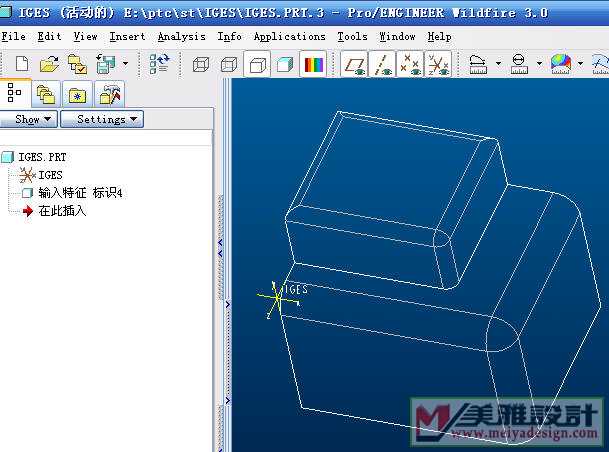Open dropdown next to distance measure icon
Image resolution: width=609 pixels, height=452 pixels.
498,63
